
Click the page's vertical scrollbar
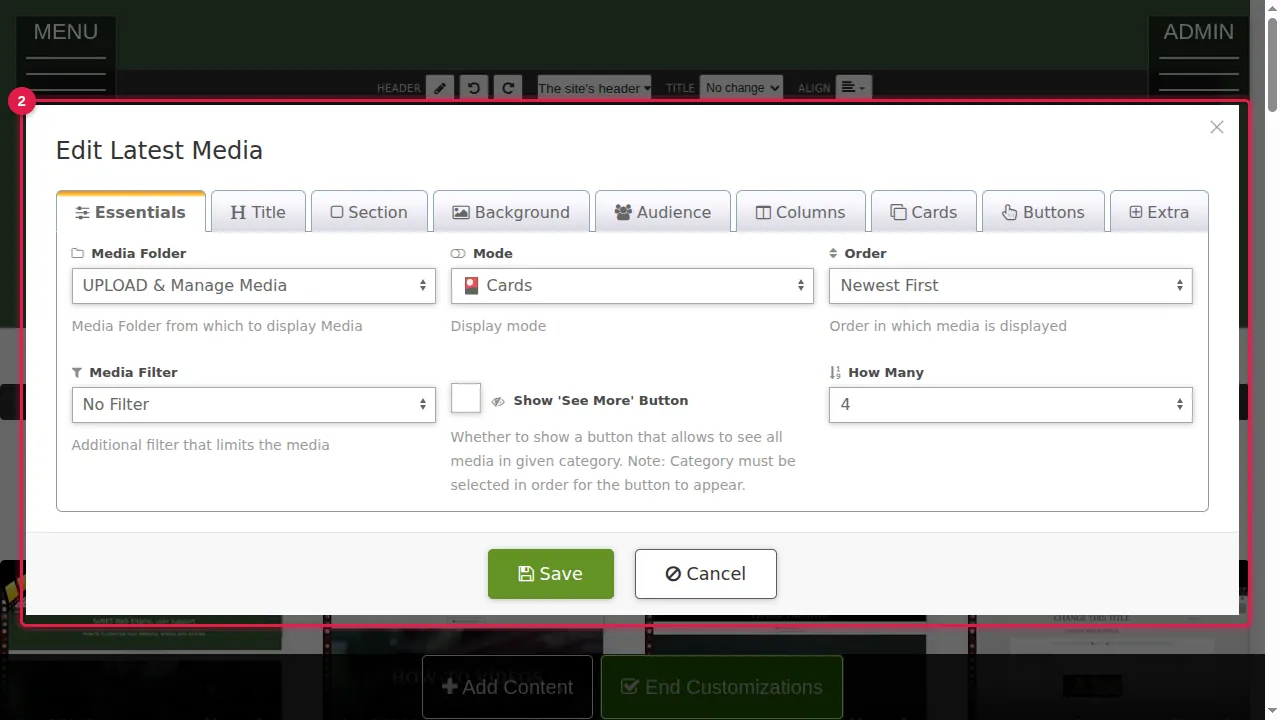pos(1272,360)
